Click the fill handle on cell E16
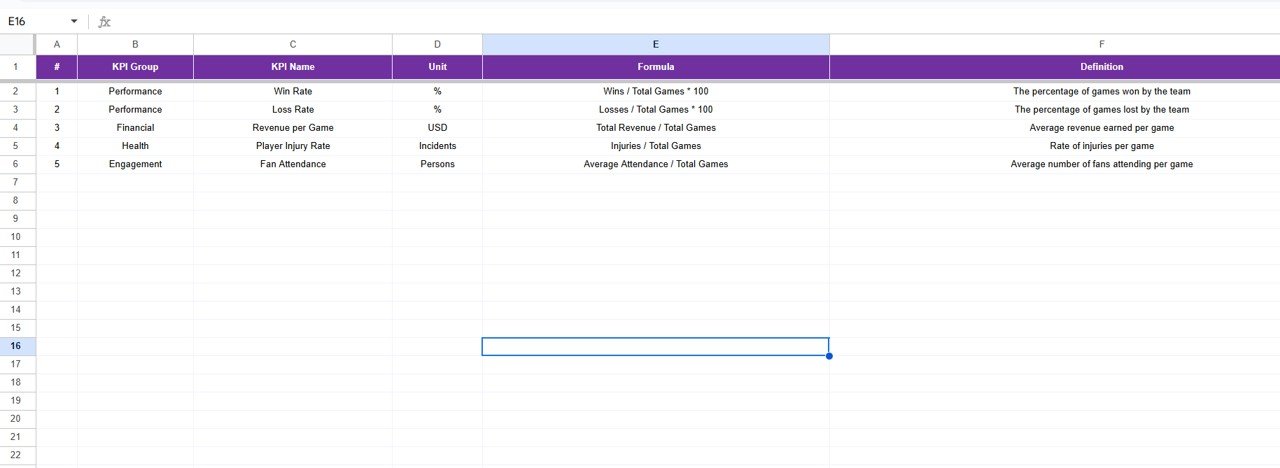 [829, 356]
